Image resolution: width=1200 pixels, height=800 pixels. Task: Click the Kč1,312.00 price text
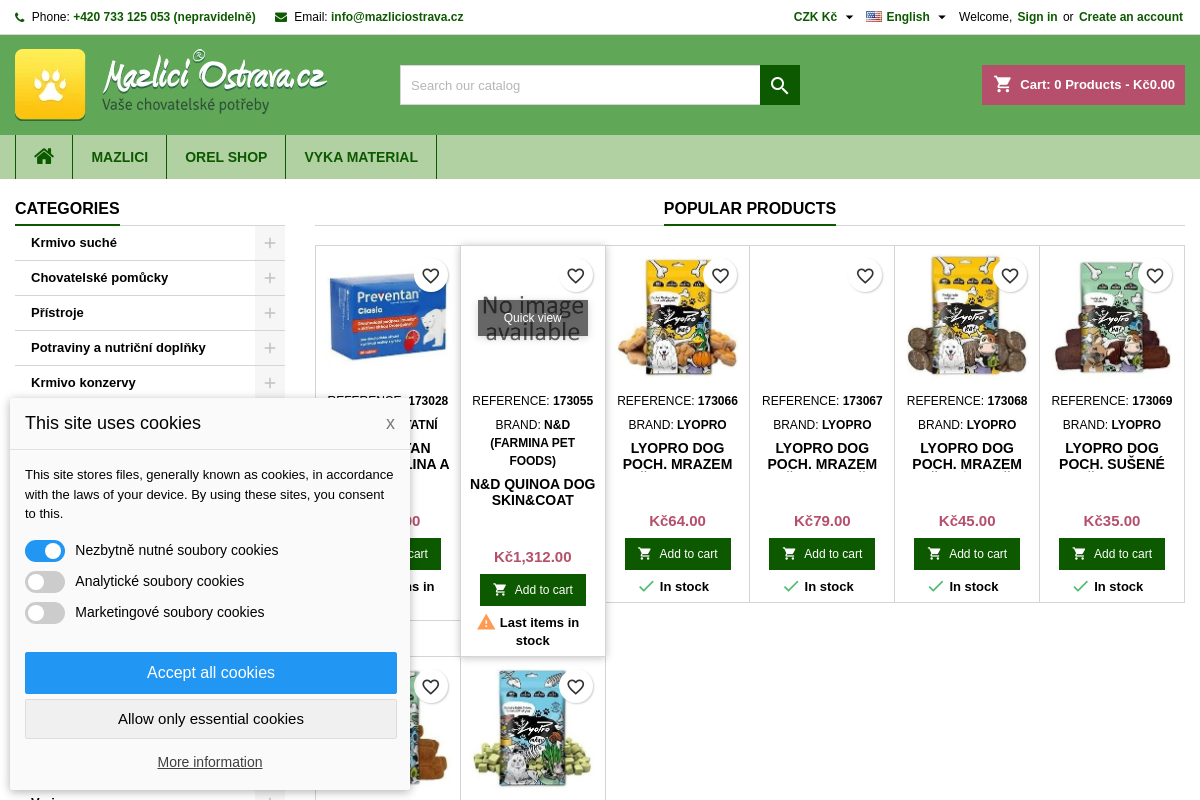click(533, 557)
